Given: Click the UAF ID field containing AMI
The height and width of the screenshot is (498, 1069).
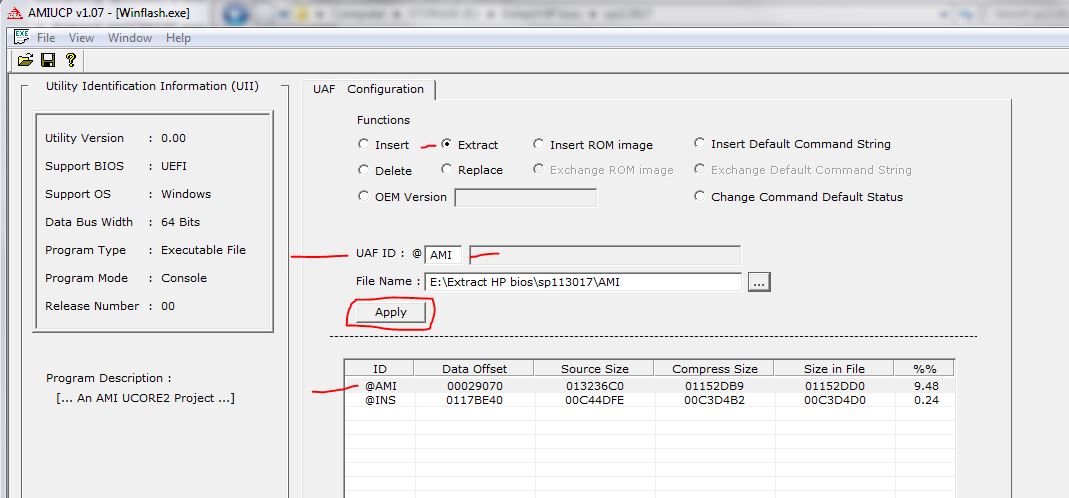Looking at the screenshot, I should (x=442, y=255).
